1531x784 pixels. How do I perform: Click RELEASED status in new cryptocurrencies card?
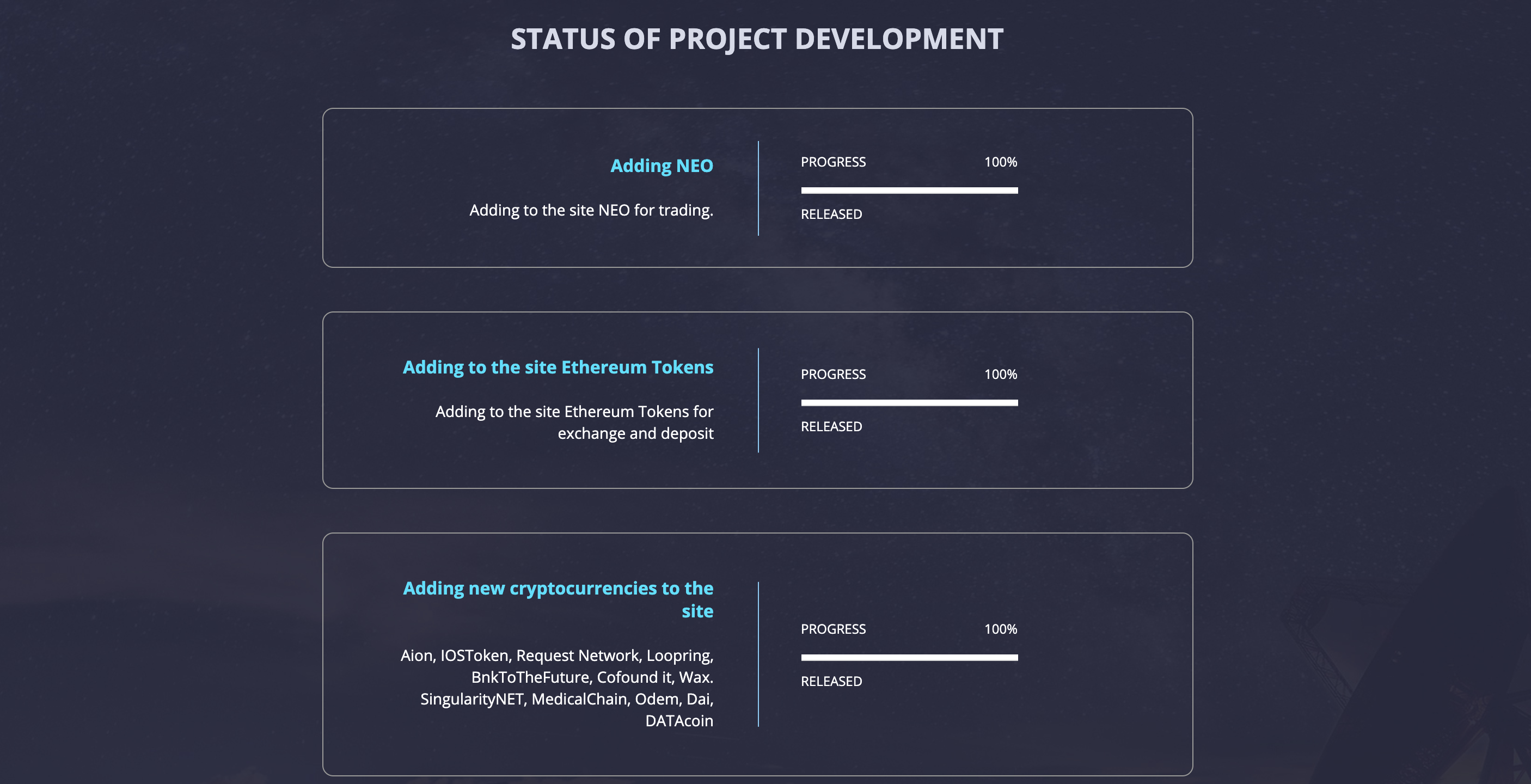click(x=831, y=681)
